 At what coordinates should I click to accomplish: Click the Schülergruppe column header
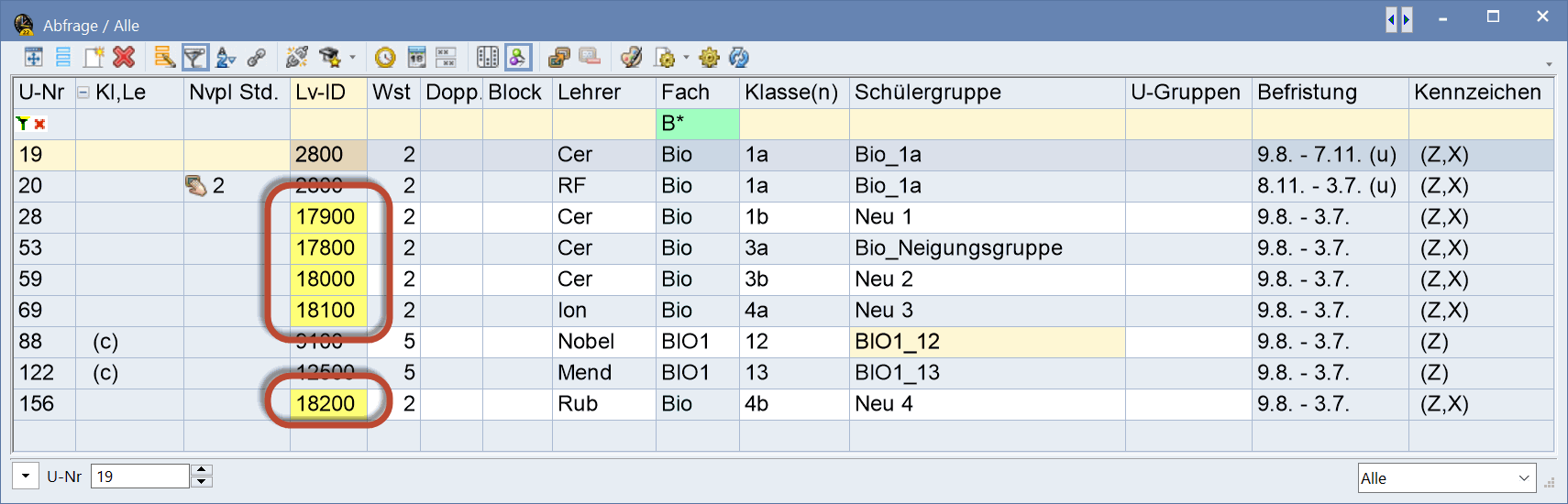[x=927, y=93]
